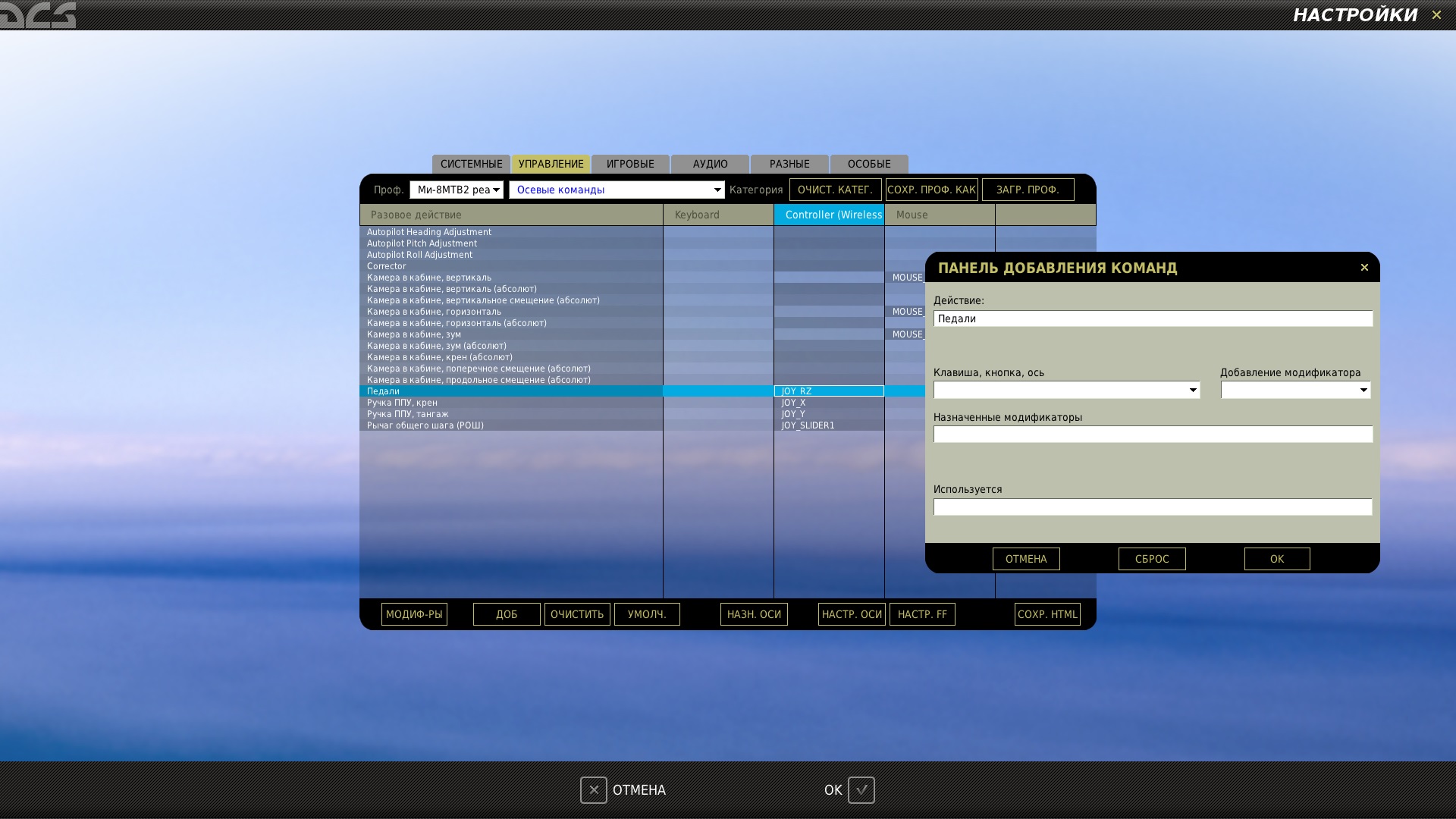This screenshot has height=819, width=1456.
Task: Open the РАЗНЫЕ tab
Action: (789, 164)
